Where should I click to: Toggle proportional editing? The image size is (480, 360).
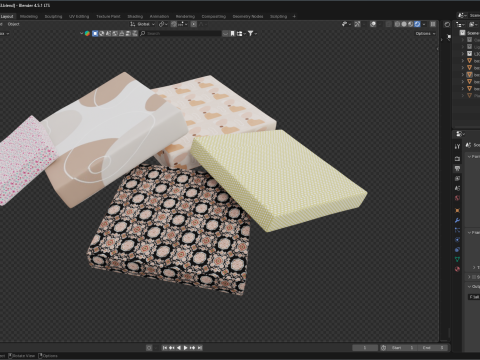coord(194,24)
